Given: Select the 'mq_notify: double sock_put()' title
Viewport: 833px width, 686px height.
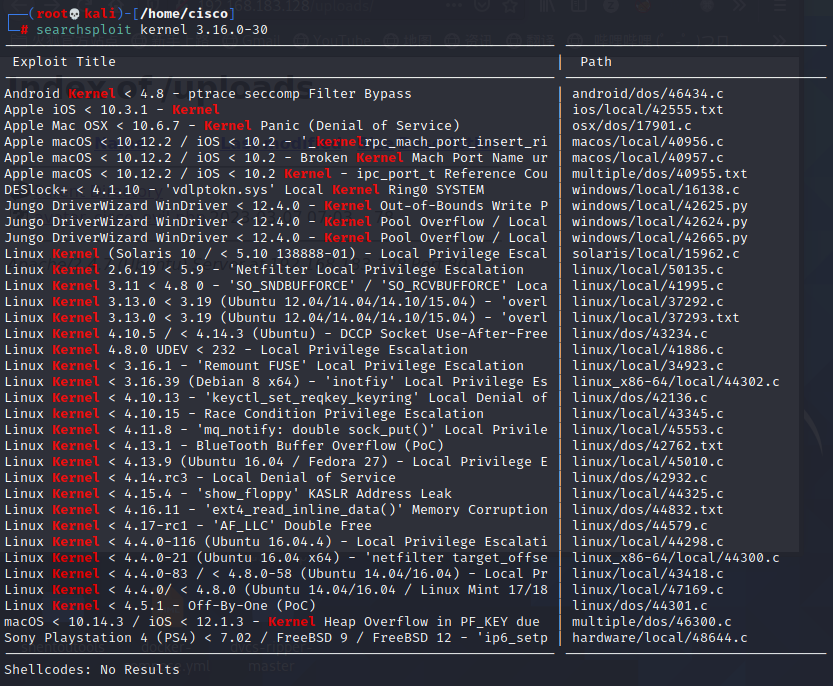Looking at the screenshot, I should pos(276,429).
